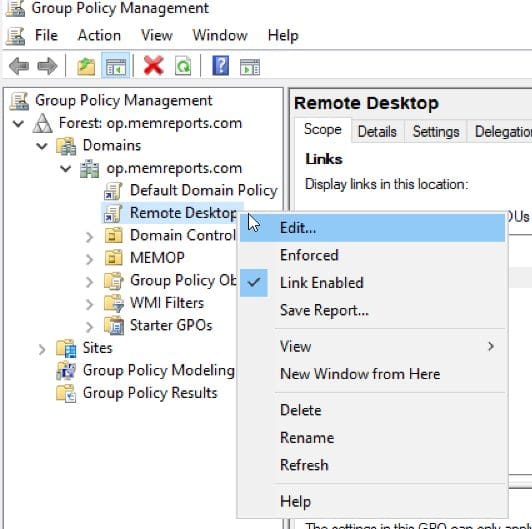Click the green Refresh toolbar icon
Viewport: 532px width, 529px height.
click(183, 66)
